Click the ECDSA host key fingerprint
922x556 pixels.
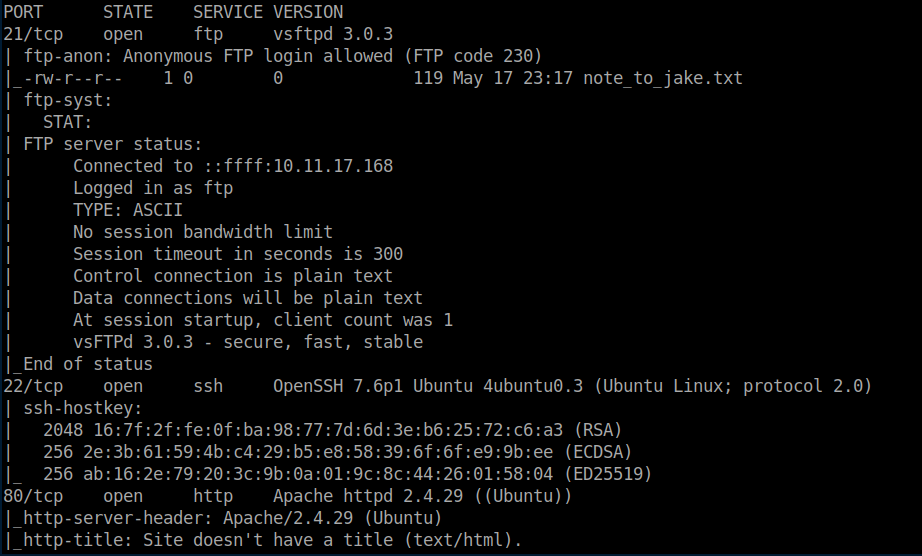(318, 452)
